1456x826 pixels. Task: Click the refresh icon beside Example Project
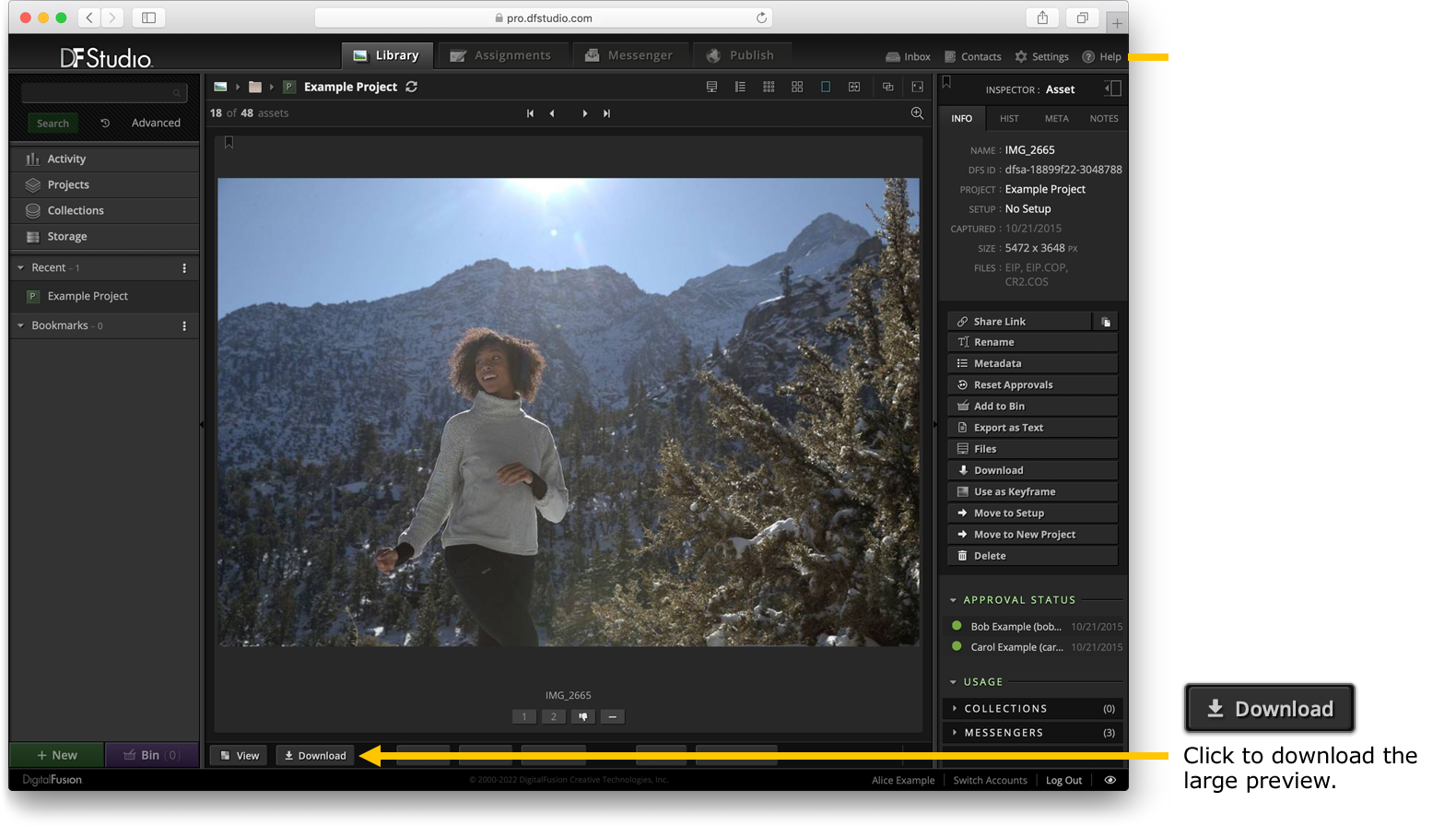click(411, 87)
